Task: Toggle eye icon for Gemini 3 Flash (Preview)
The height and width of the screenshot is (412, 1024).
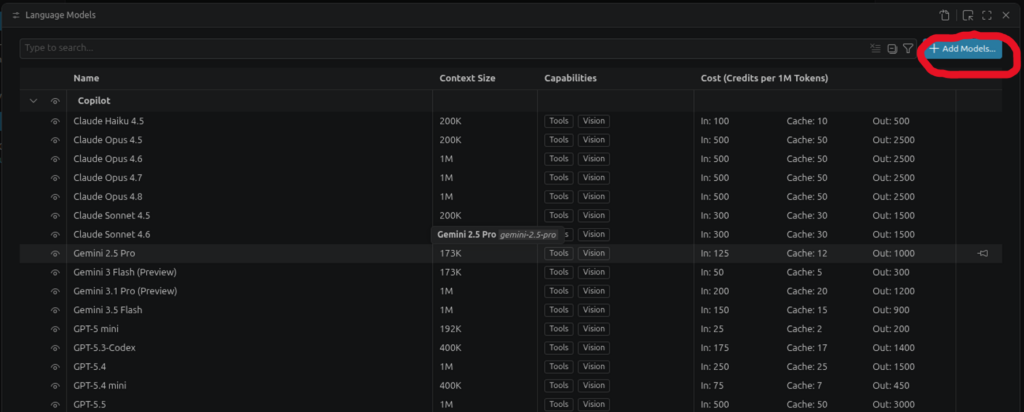Action: (56, 272)
